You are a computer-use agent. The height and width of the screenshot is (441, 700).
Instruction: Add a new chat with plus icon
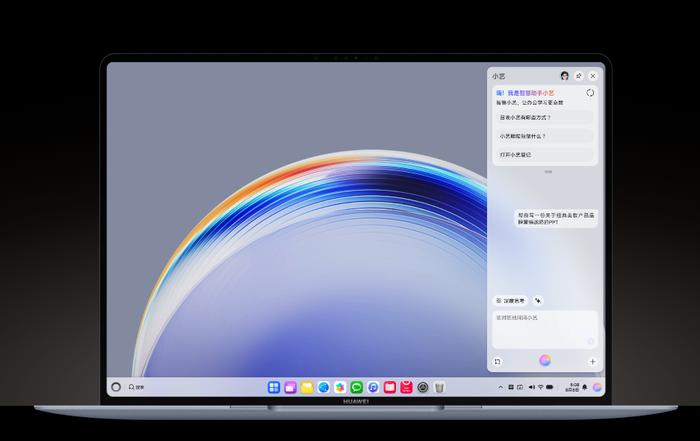(x=592, y=362)
